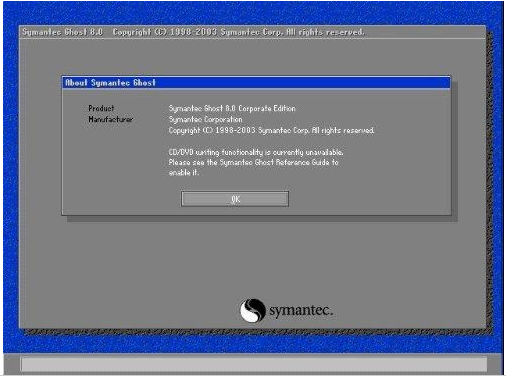
Task: Click the Symantec Ghost 8.0 Corporate Edition text
Action: coord(232,108)
